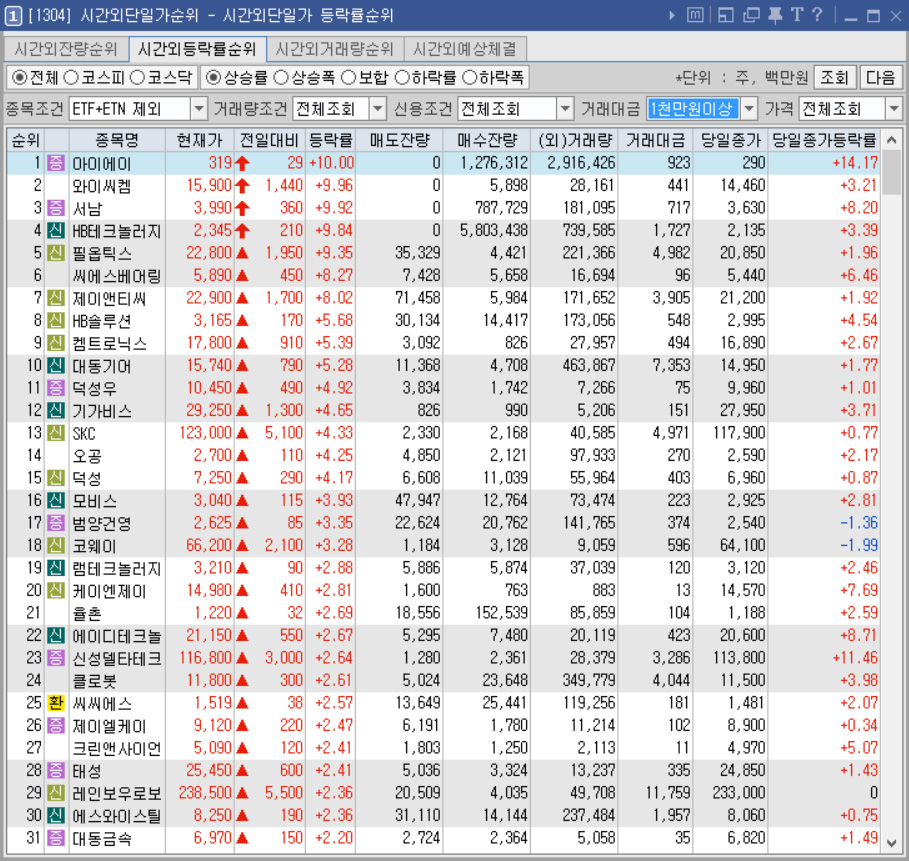This screenshot has width=909, height=861.
Task: Open font settings via the T icon
Action: click(796, 15)
